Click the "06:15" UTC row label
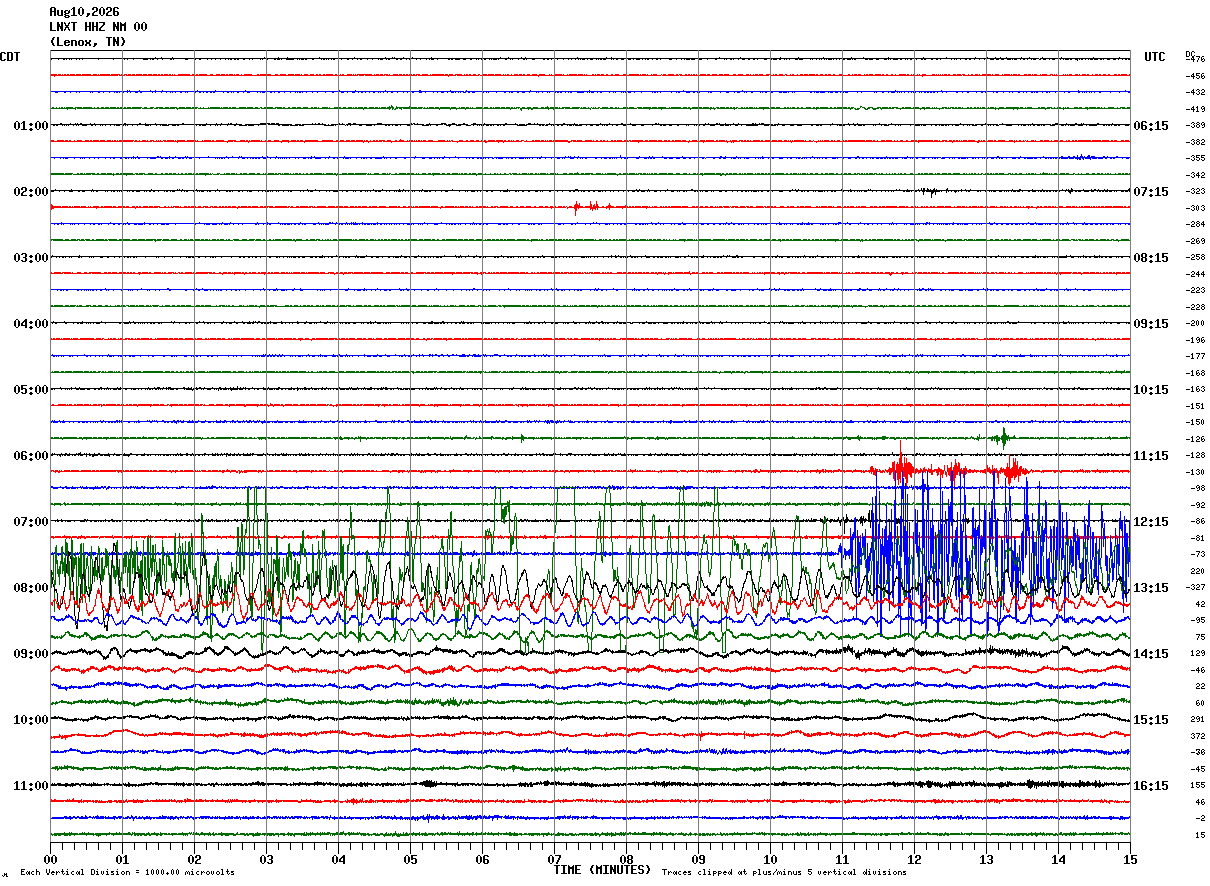The image size is (1210, 886). (1150, 126)
